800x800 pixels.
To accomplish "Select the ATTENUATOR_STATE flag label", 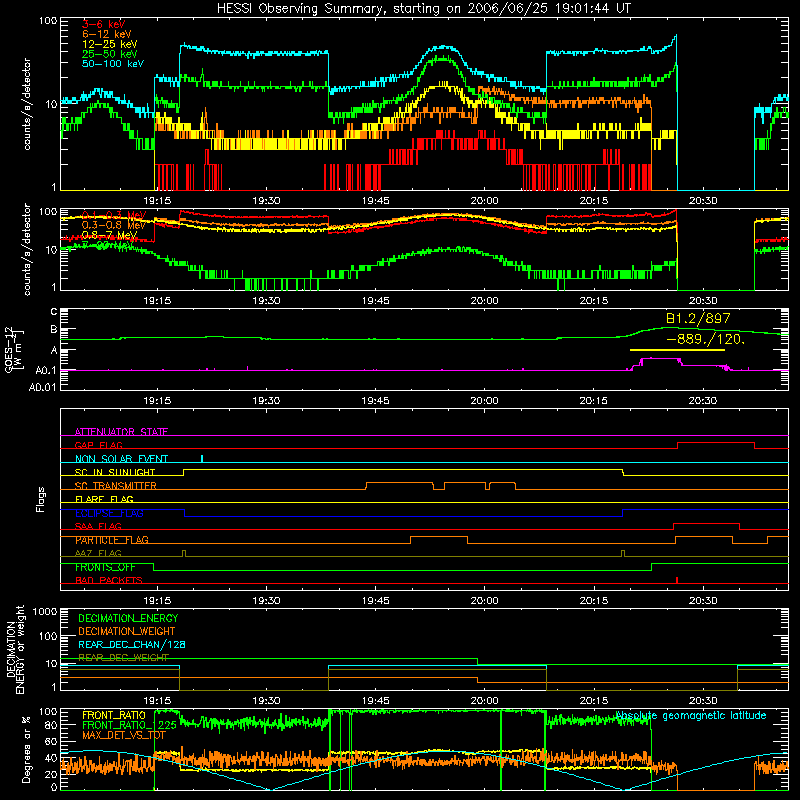I will pyautogui.click(x=121, y=432).
